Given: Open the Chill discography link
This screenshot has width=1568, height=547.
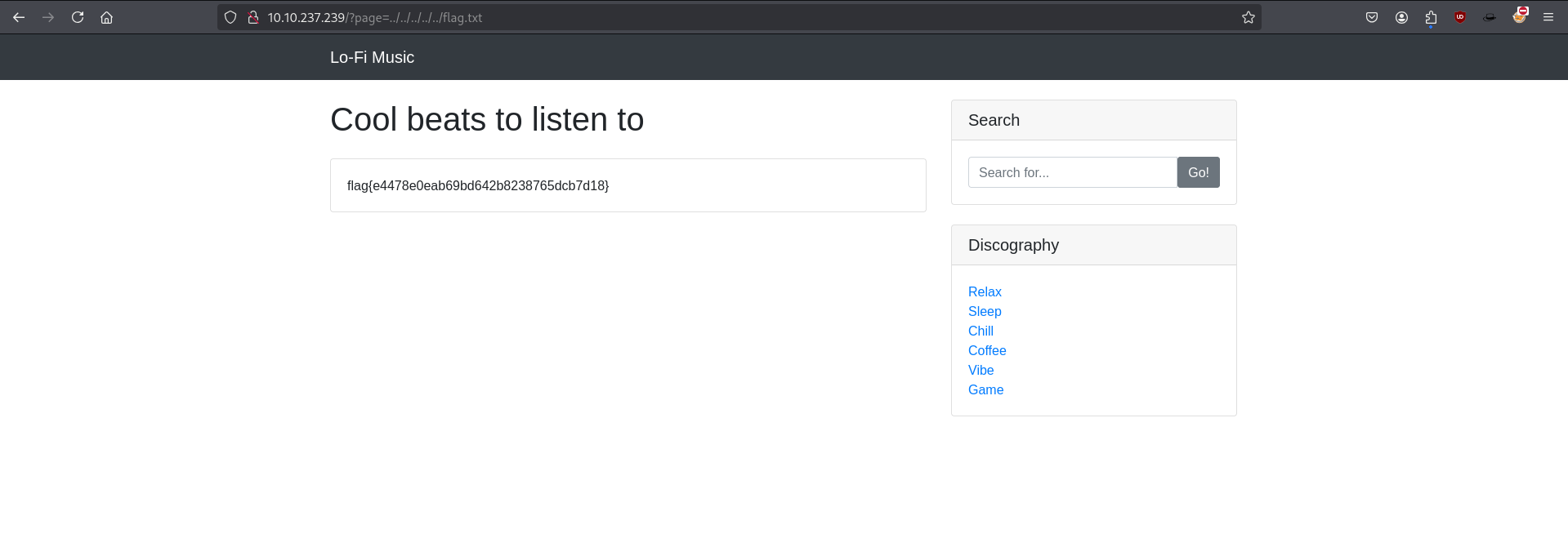Looking at the screenshot, I should [981, 331].
